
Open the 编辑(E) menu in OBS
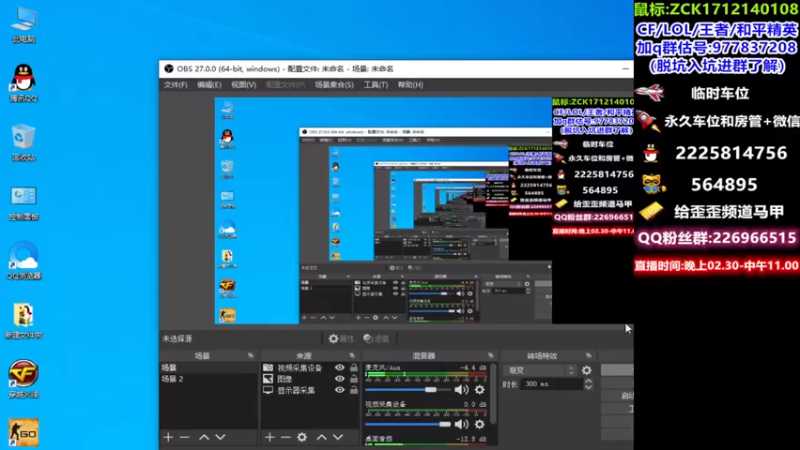[x=209, y=85]
